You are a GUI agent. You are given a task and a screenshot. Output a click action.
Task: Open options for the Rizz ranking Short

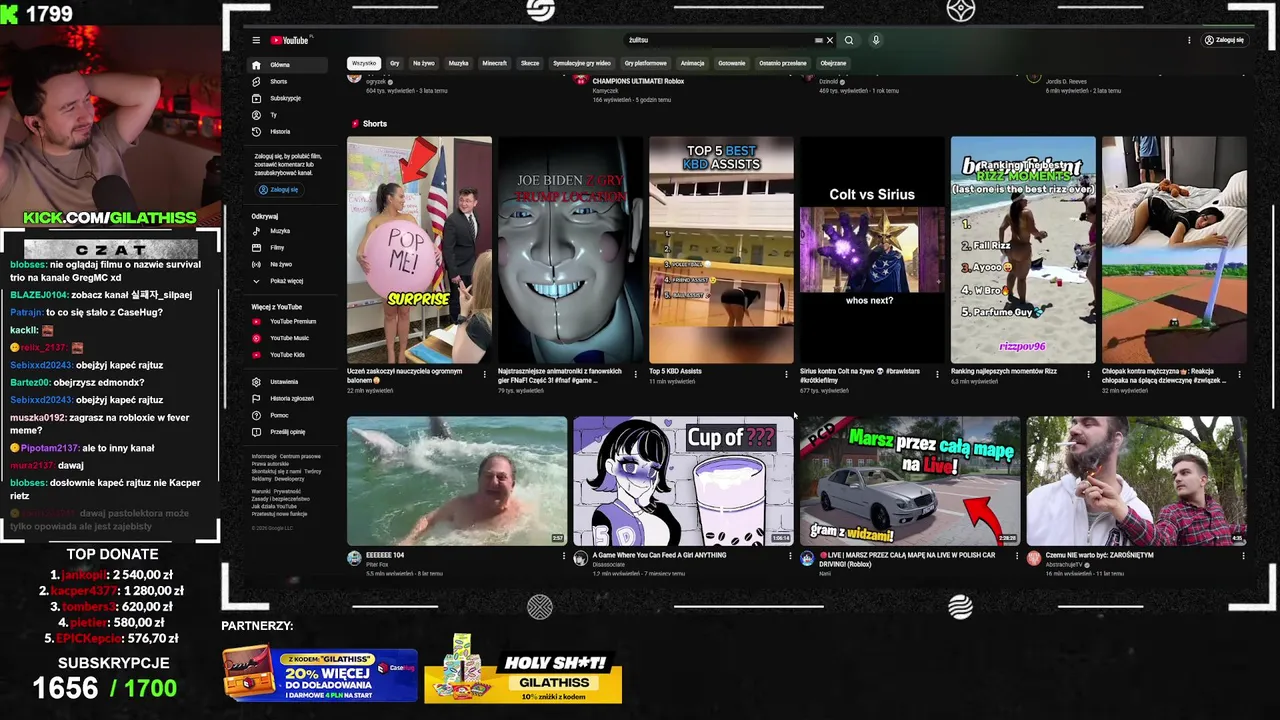pyautogui.click(x=1089, y=375)
